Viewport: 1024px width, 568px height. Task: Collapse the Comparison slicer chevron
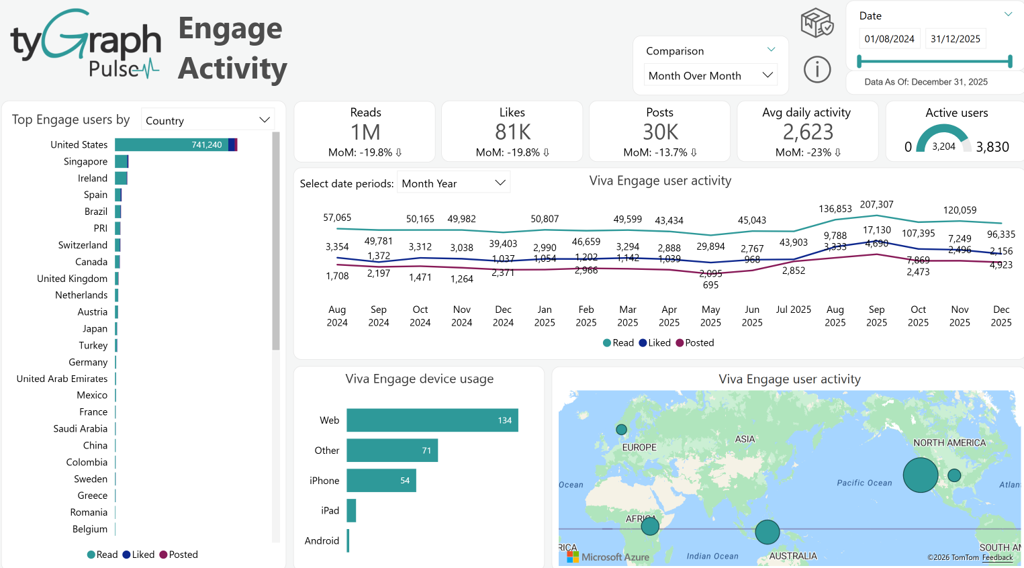[x=771, y=50]
